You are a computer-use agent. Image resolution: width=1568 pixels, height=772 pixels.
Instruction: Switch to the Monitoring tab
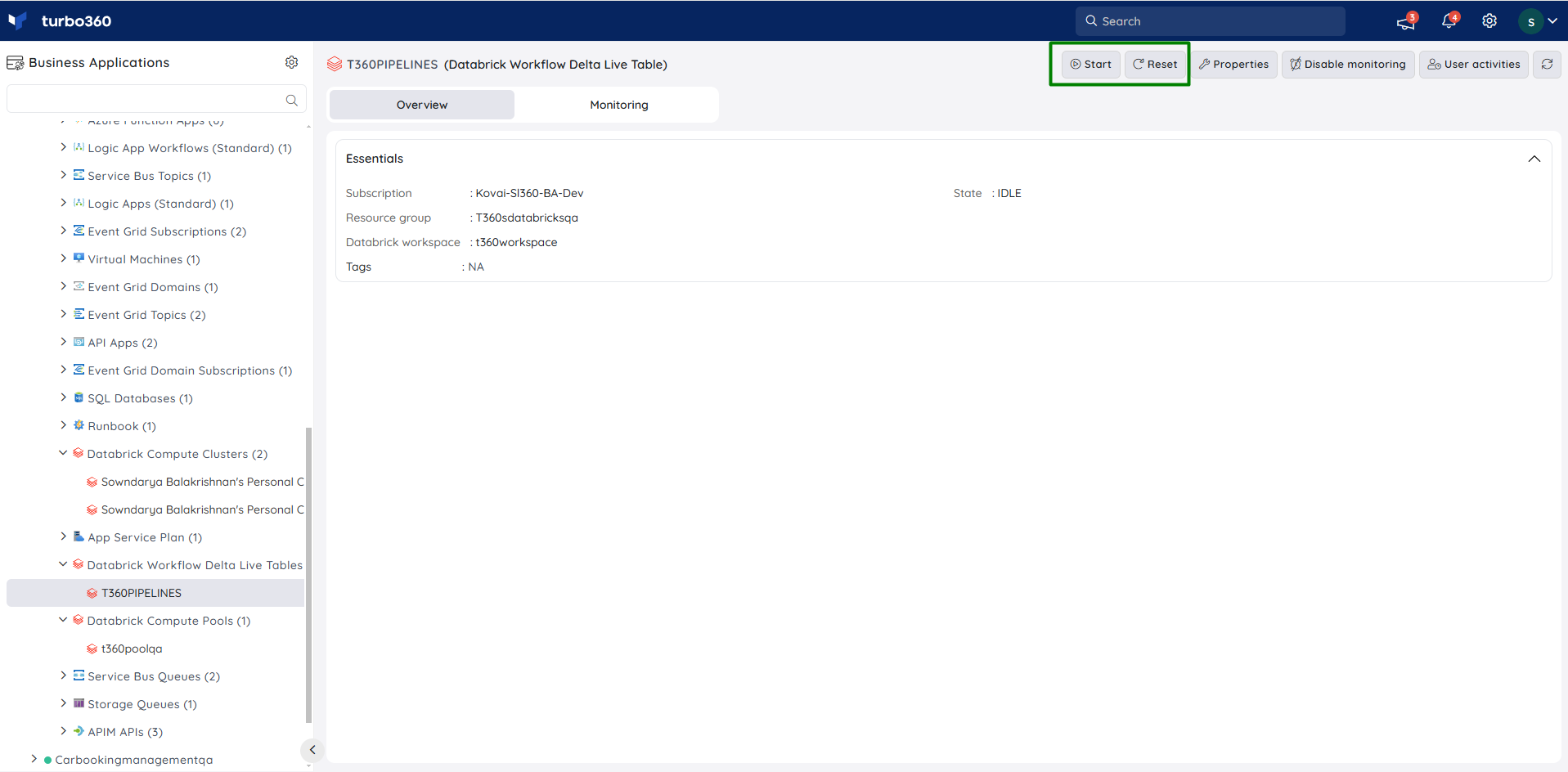pos(619,105)
